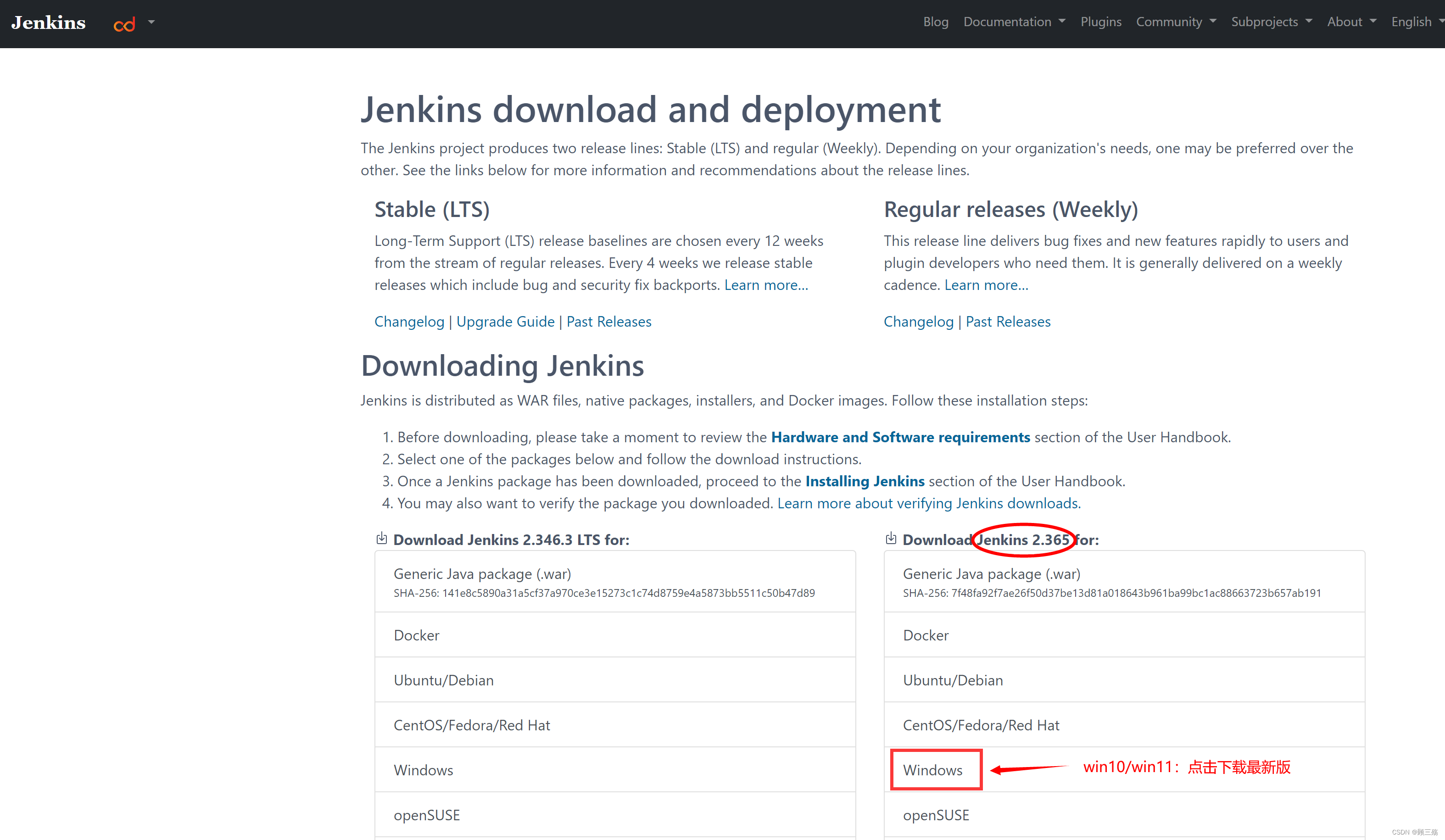Open the Documentation dropdown menu
The height and width of the screenshot is (840, 1445).
click(x=1013, y=22)
